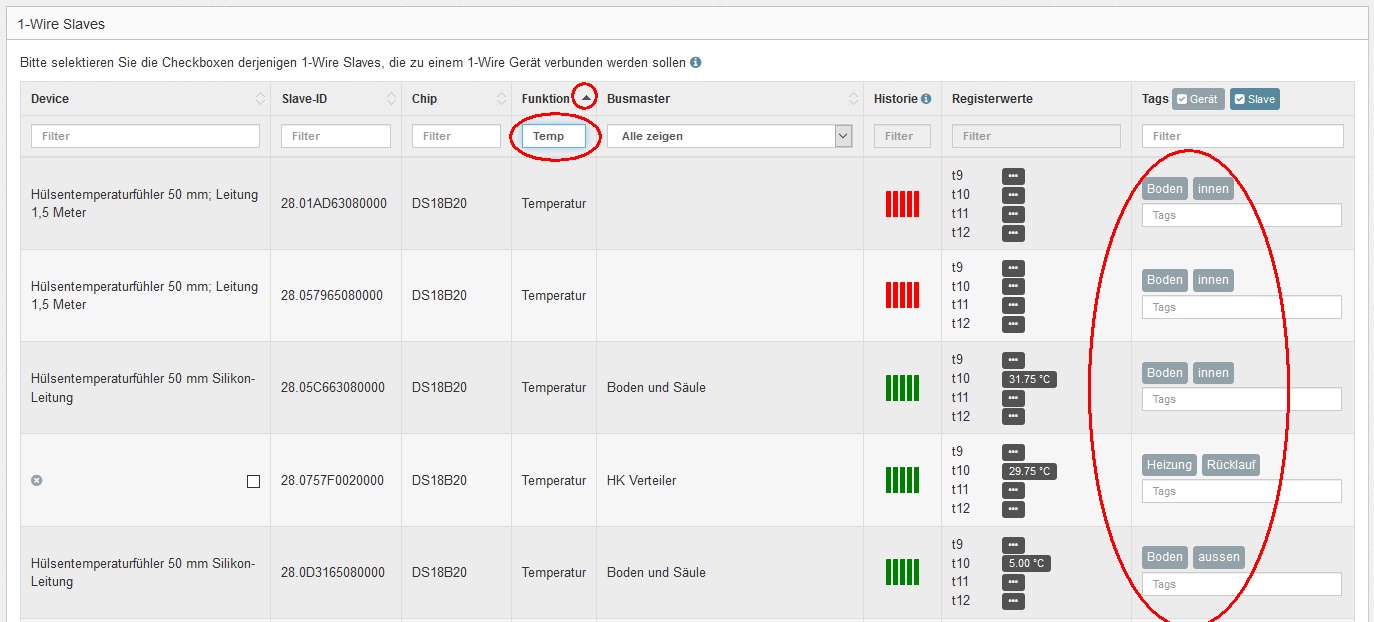Click the 31.75 °C register value badge
This screenshot has height=622, width=1374.
tap(1029, 379)
